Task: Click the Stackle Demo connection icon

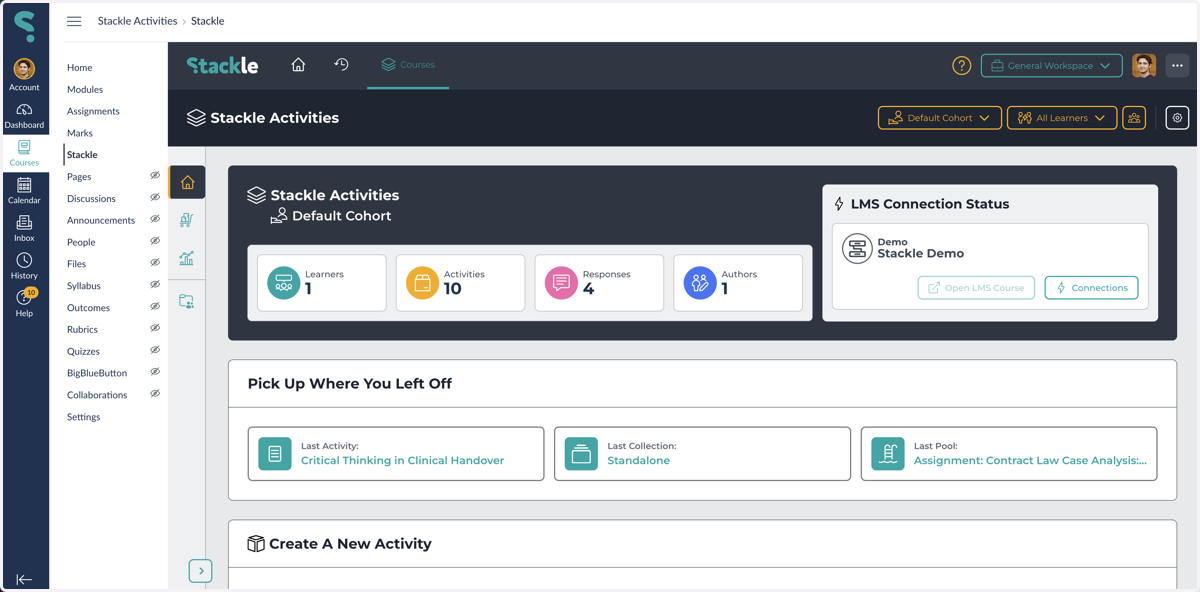Action: point(857,248)
